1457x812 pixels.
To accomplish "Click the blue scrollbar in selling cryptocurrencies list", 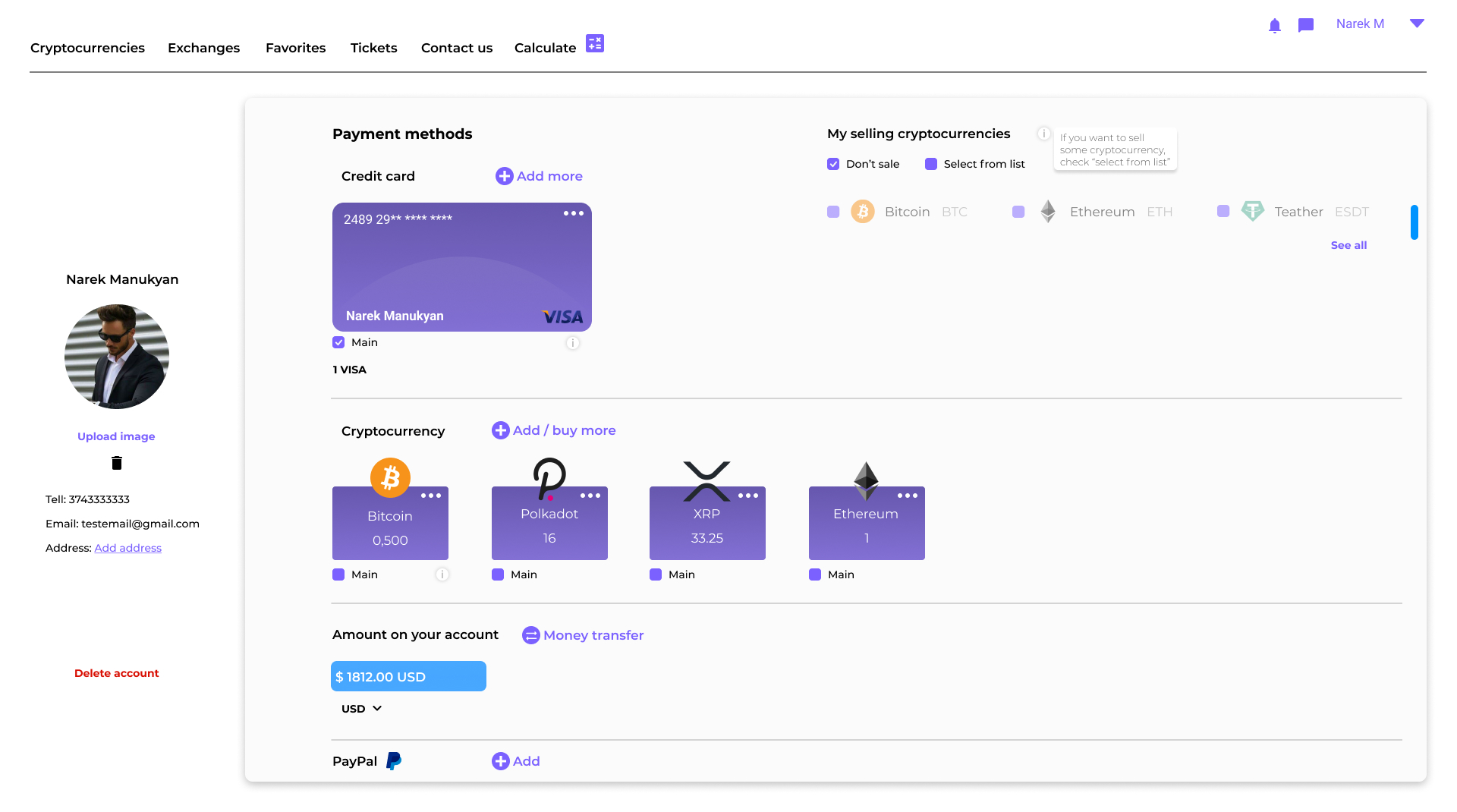I will pyautogui.click(x=1415, y=222).
